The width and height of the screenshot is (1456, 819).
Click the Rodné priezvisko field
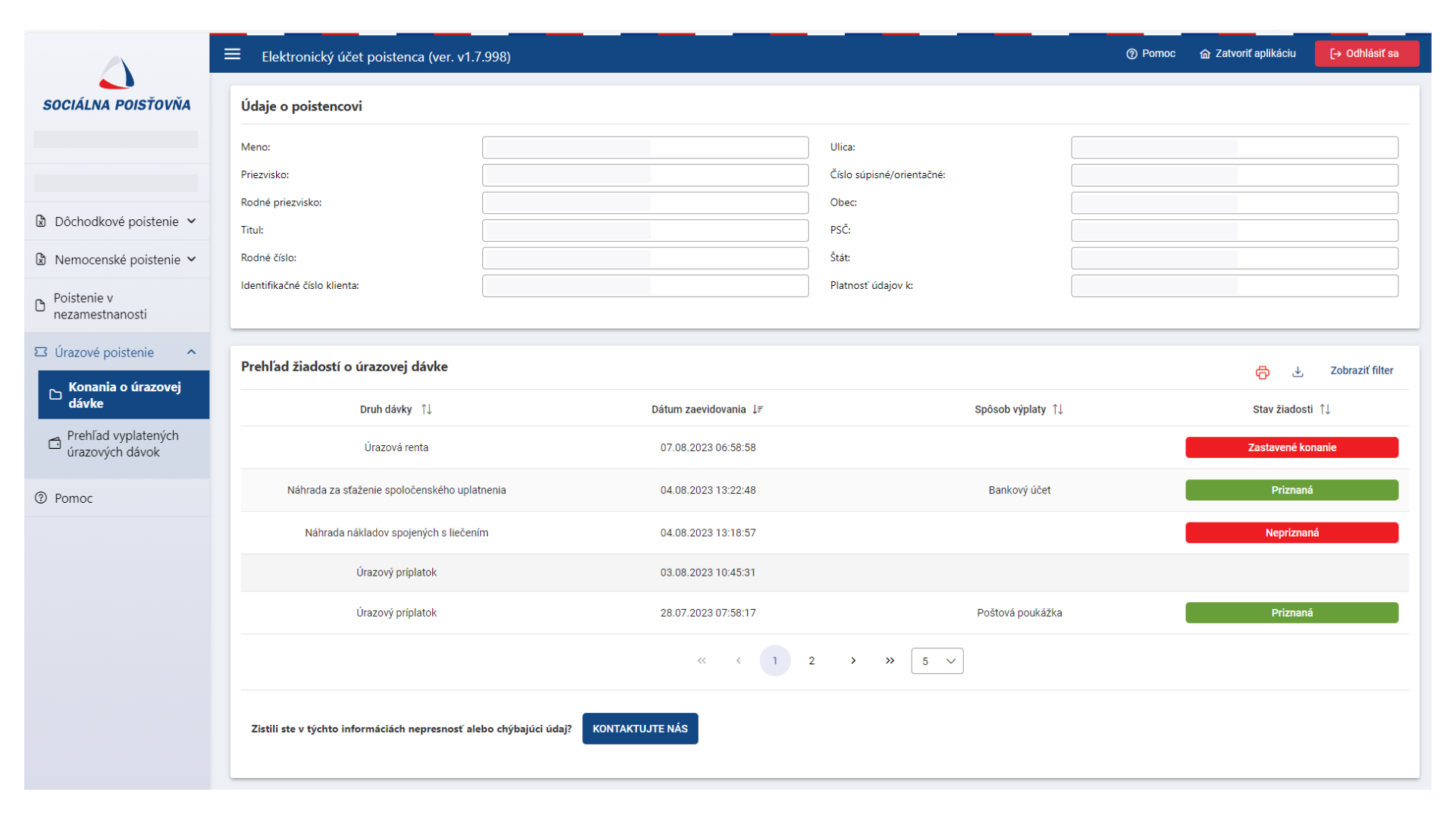pos(645,202)
